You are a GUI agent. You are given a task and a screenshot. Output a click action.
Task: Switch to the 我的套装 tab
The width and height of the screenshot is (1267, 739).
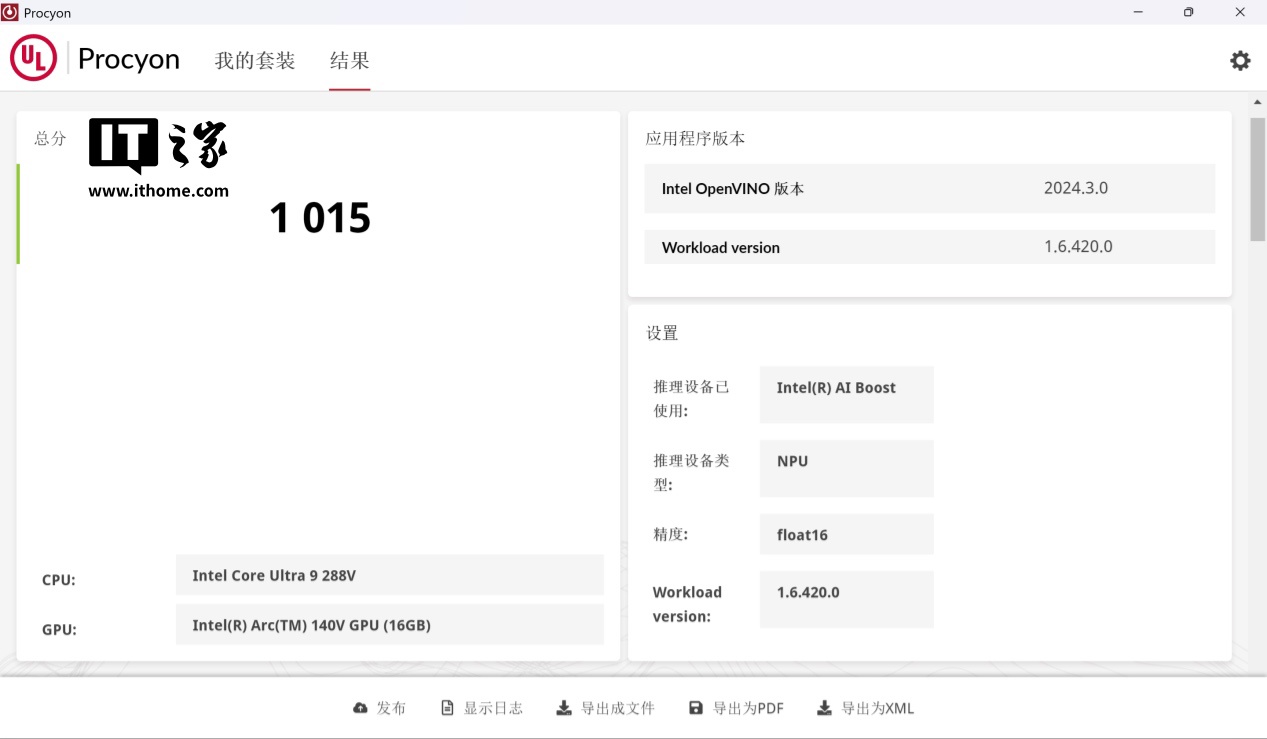(255, 61)
